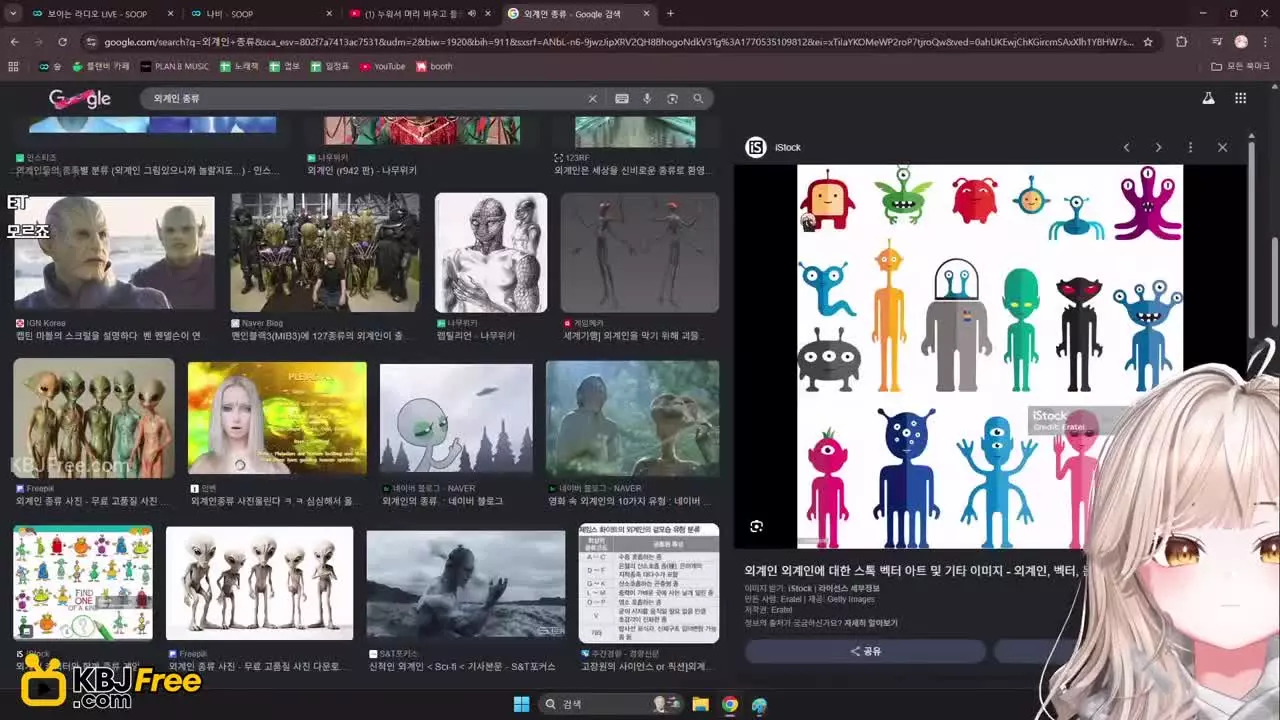
Task: Open the Chrome tab search dropdown
Action: pos(13,14)
